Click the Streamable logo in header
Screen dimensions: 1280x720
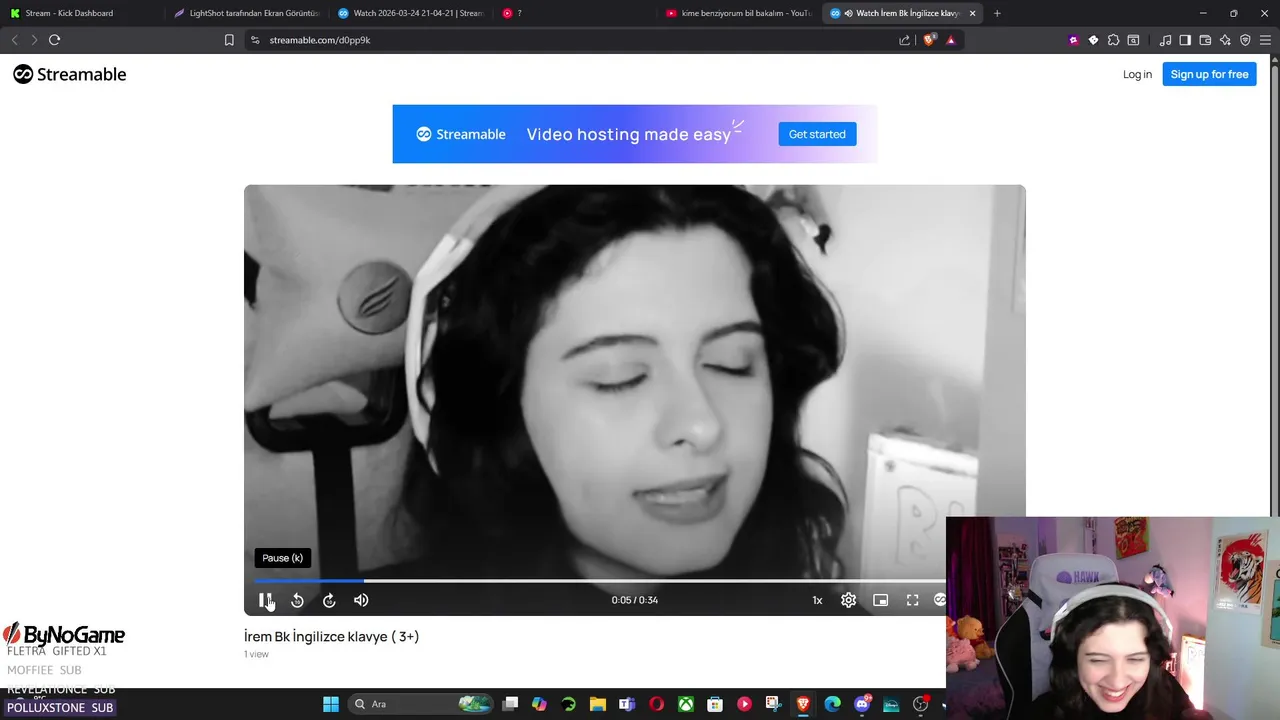click(x=70, y=74)
